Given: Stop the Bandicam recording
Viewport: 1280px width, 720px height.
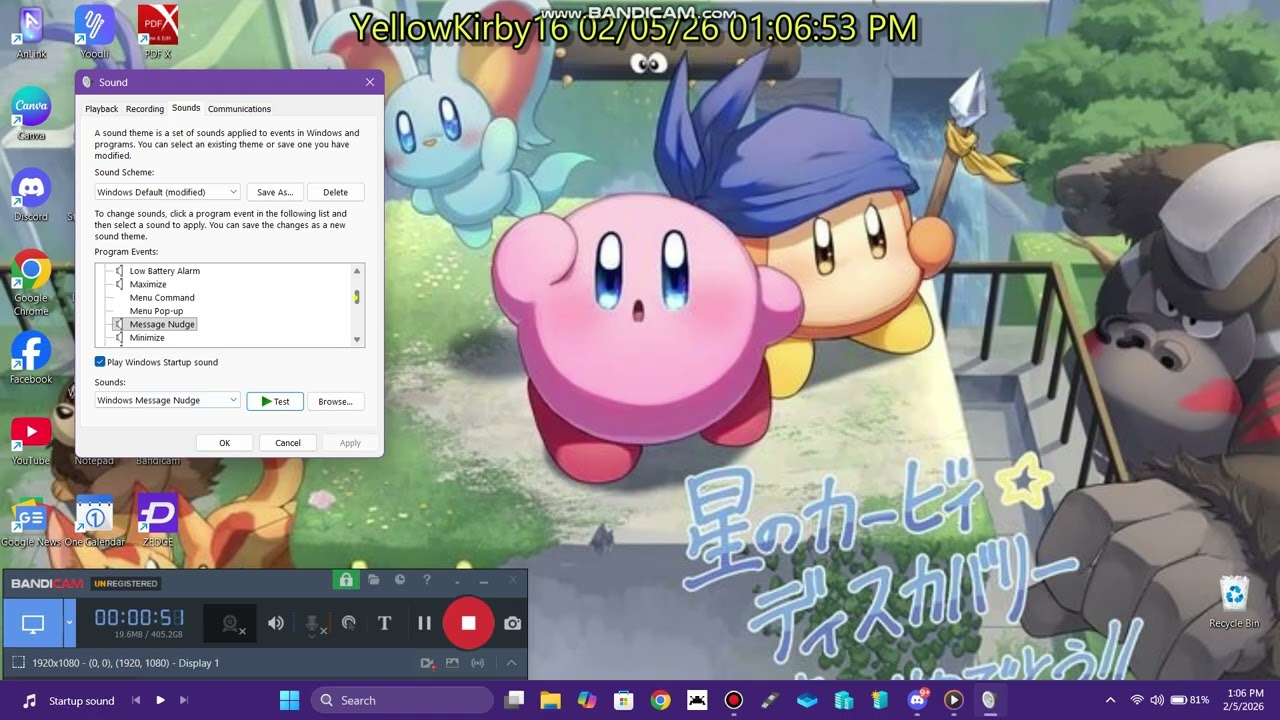Looking at the screenshot, I should (x=468, y=623).
